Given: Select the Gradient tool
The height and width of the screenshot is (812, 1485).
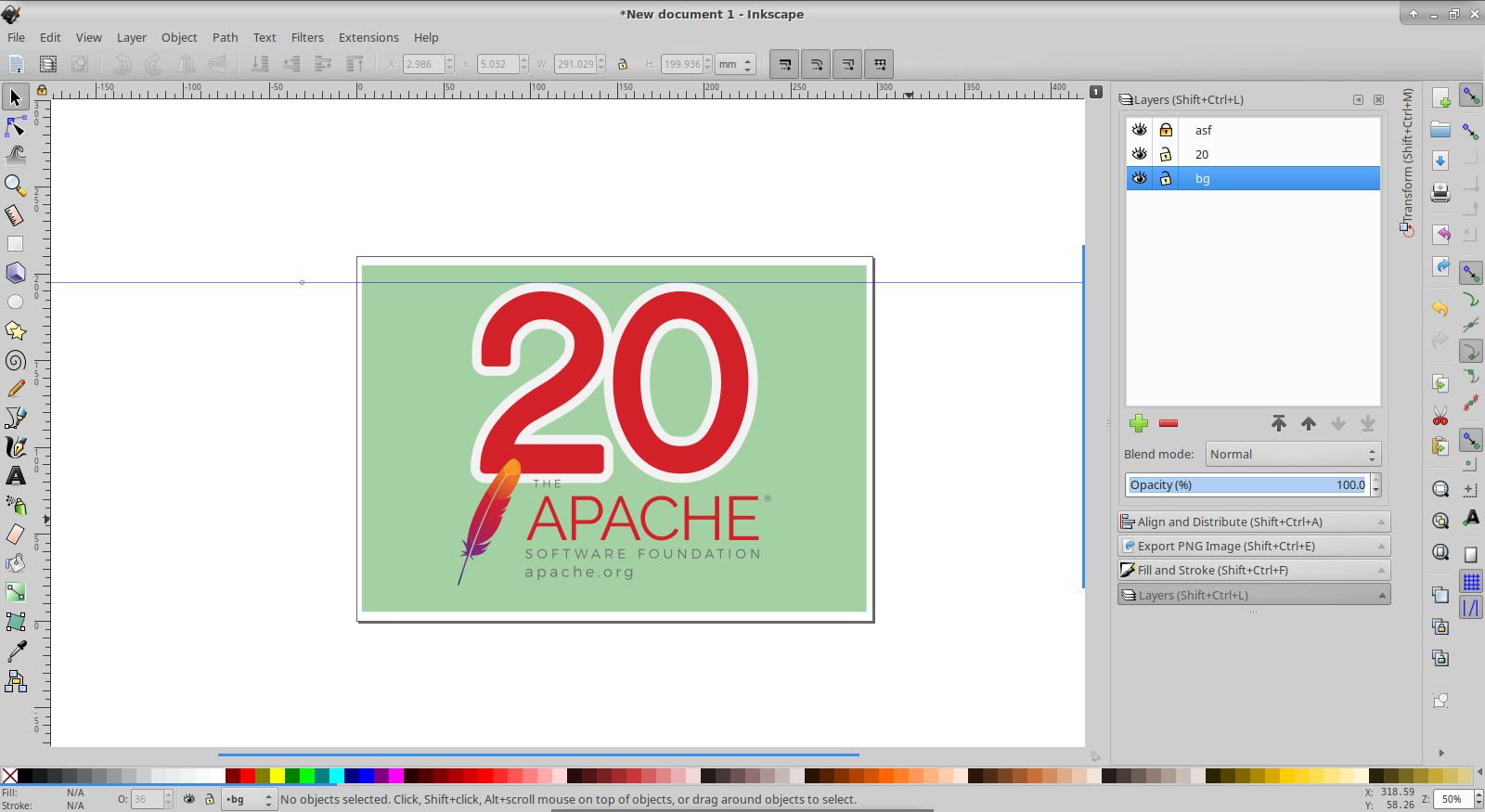Looking at the screenshot, I should tap(16, 592).
